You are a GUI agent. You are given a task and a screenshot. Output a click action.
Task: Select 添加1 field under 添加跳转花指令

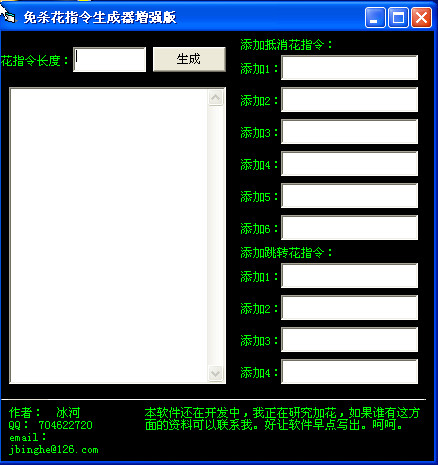point(349,276)
